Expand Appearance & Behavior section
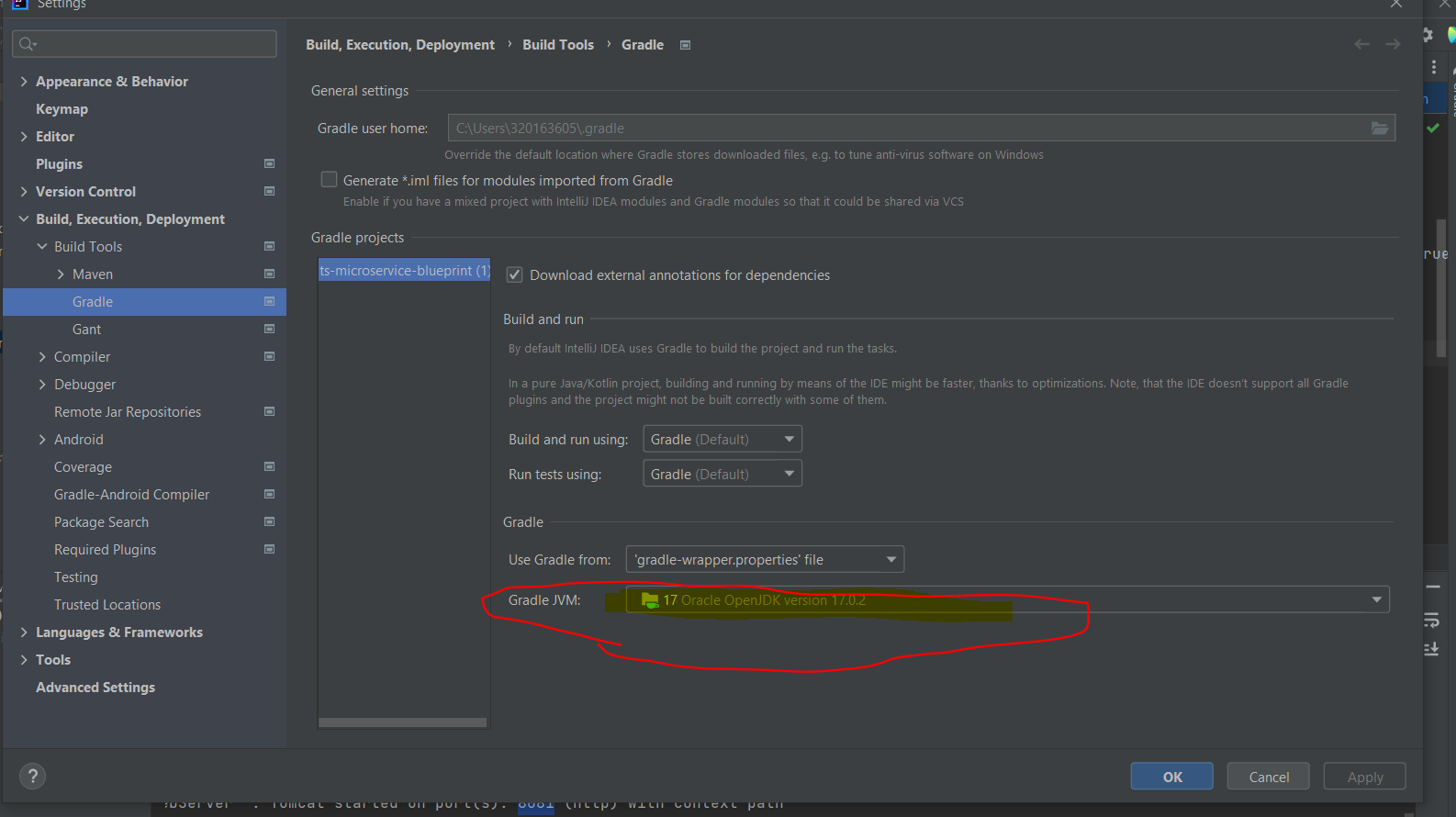1456x817 pixels. (24, 82)
